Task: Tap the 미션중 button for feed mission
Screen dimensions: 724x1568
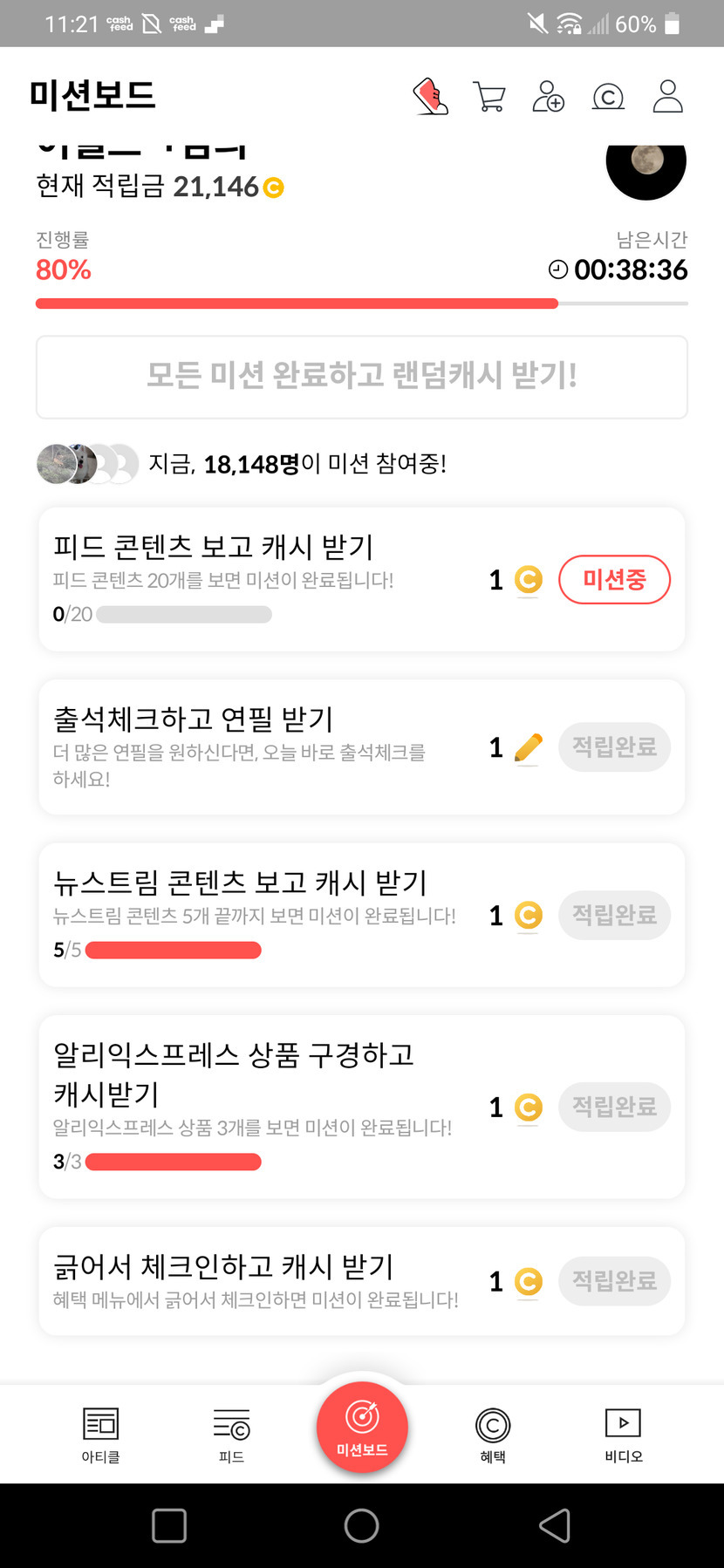Action: (x=614, y=579)
